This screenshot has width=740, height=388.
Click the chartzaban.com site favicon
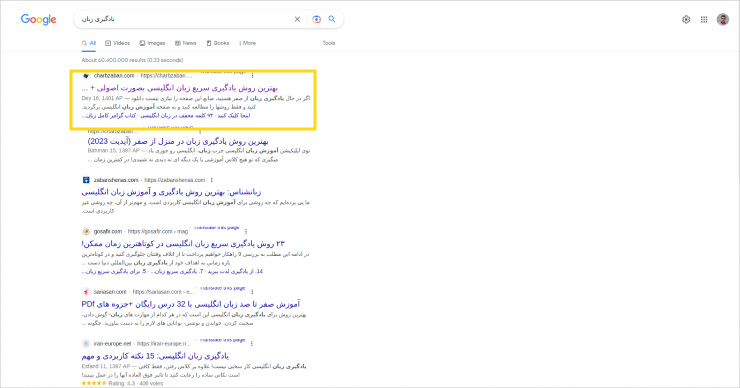(x=86, y=76)
